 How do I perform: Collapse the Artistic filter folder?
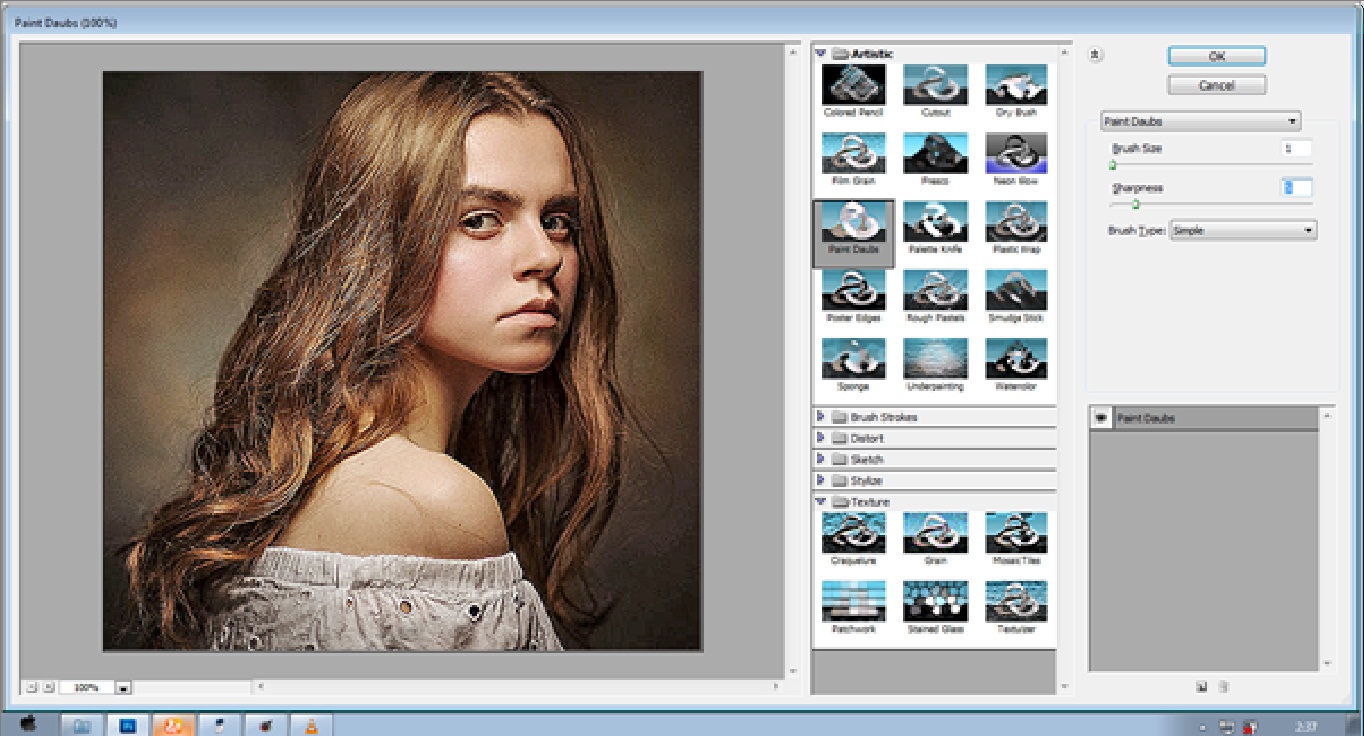tap(821, 53)
